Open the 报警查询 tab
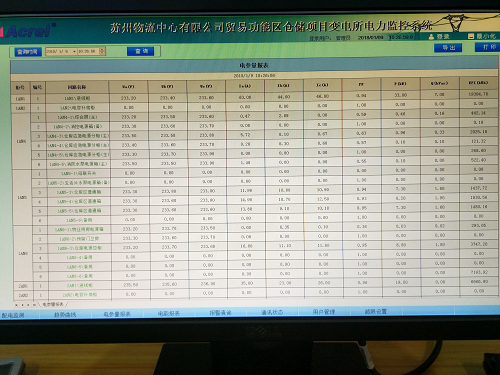Image resolution: width=500 pixels, height=375 pixels. coord(221,313)
